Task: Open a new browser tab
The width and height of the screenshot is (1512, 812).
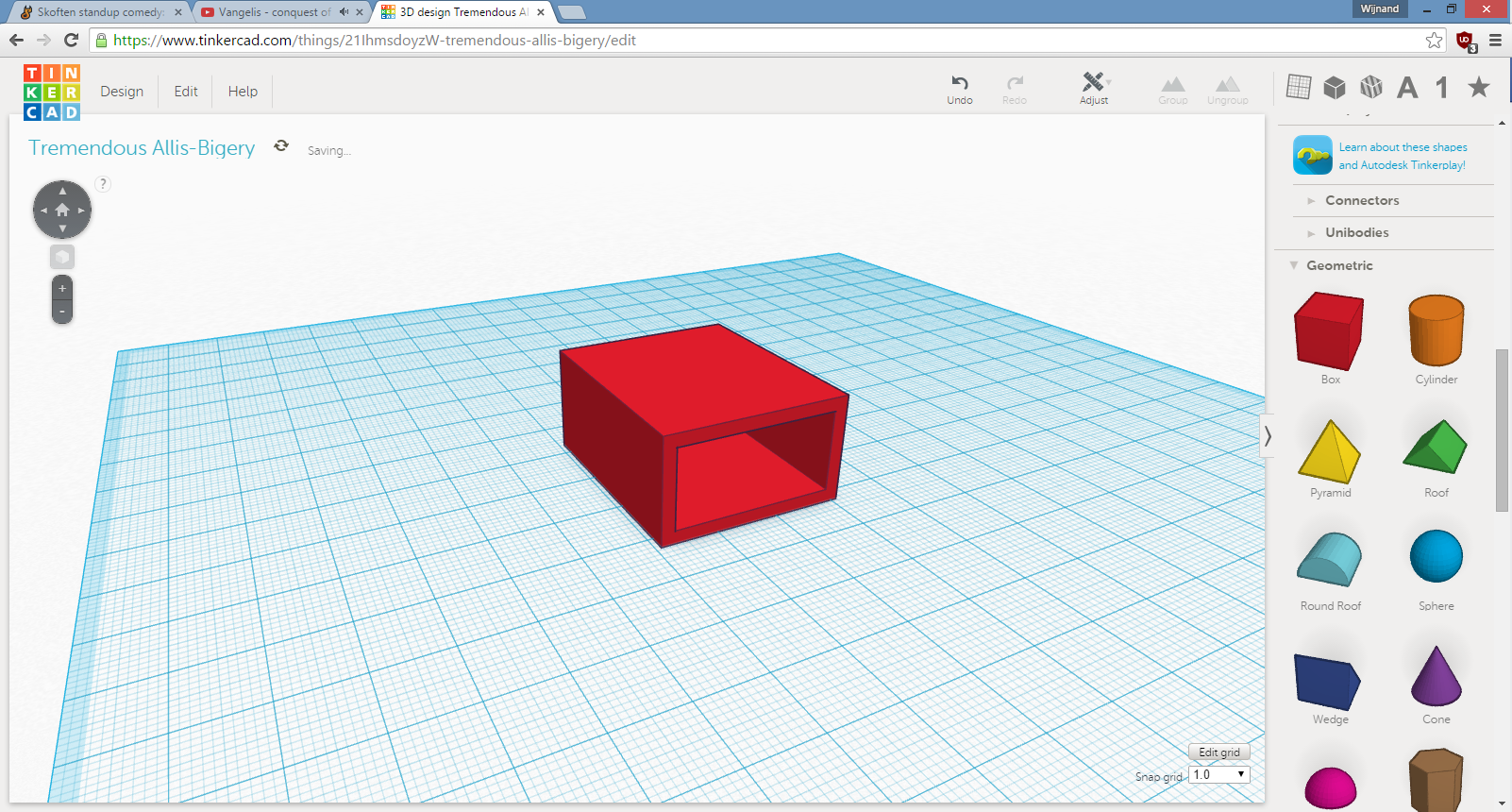Action: pos(572,12)
